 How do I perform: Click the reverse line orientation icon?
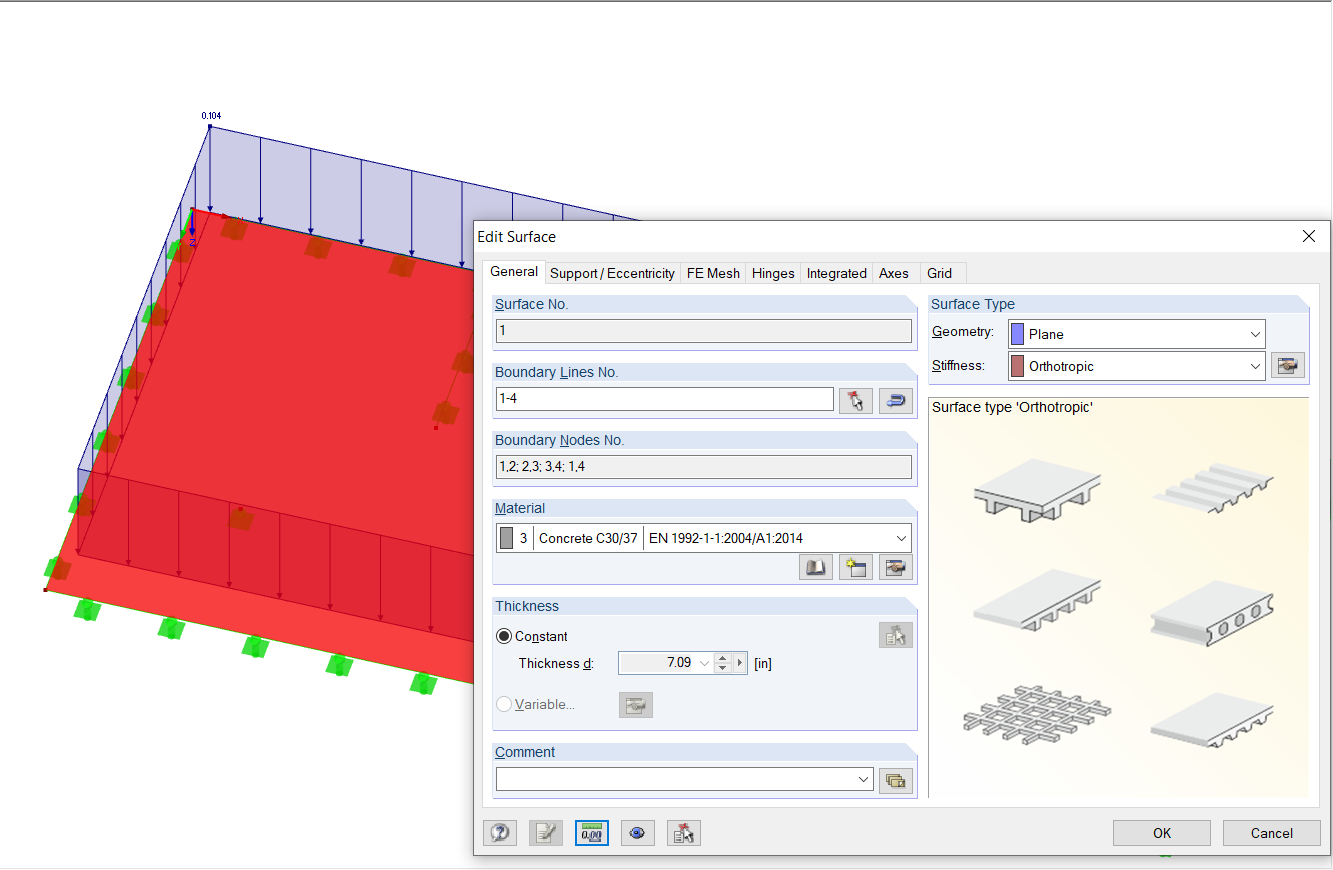[895, 400]
